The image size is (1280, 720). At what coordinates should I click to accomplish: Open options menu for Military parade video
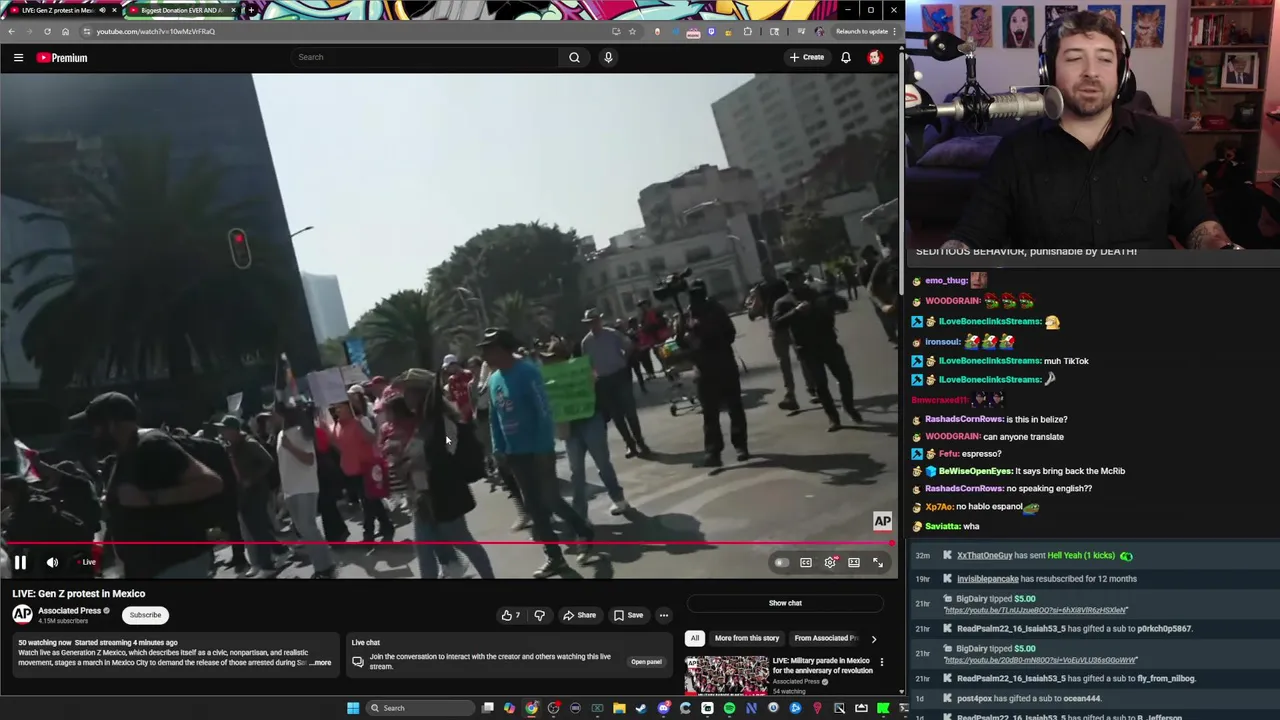pyautogui.click(x=881, y=662)
